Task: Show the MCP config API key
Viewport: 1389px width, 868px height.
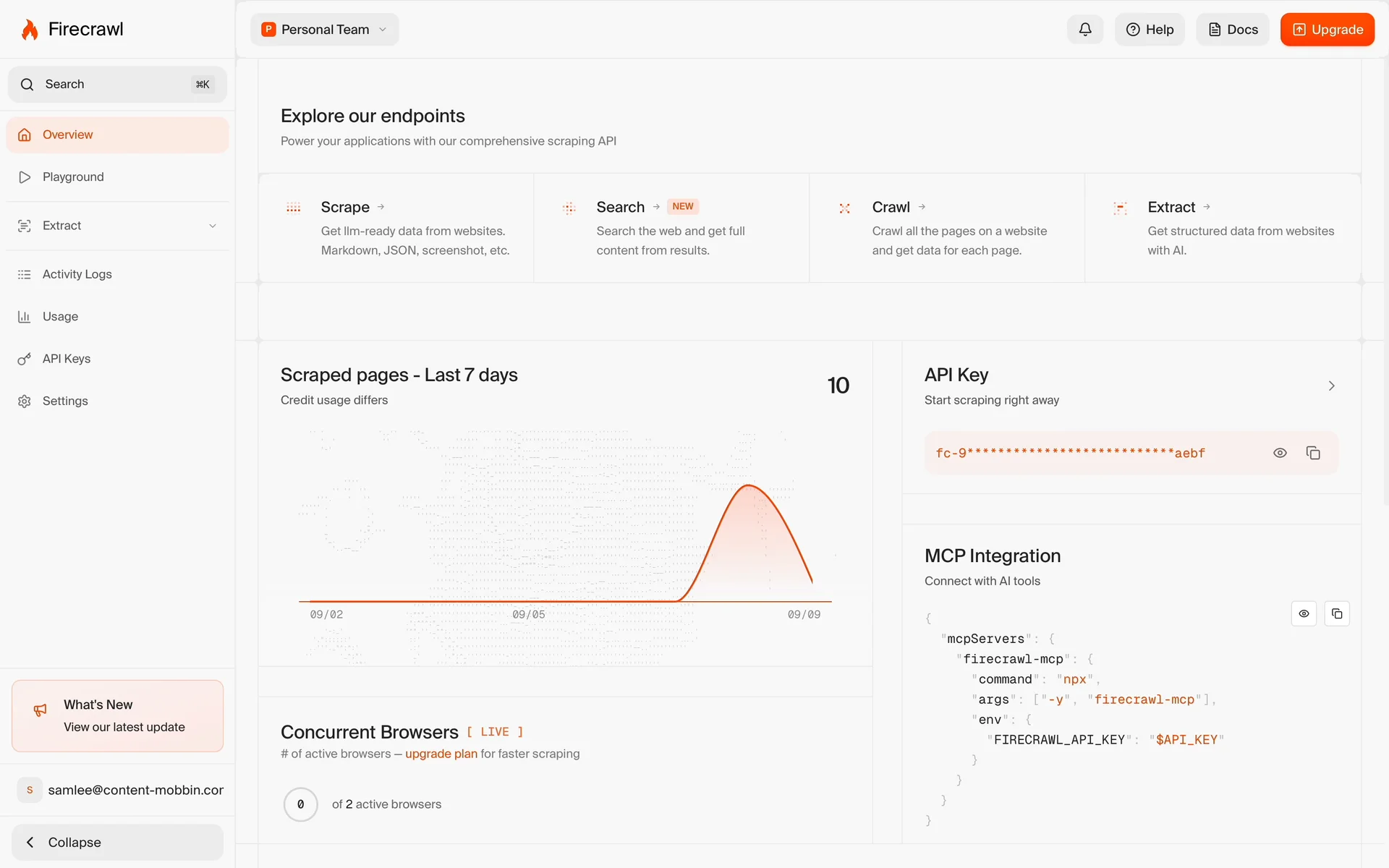Action: (1304, 613)
